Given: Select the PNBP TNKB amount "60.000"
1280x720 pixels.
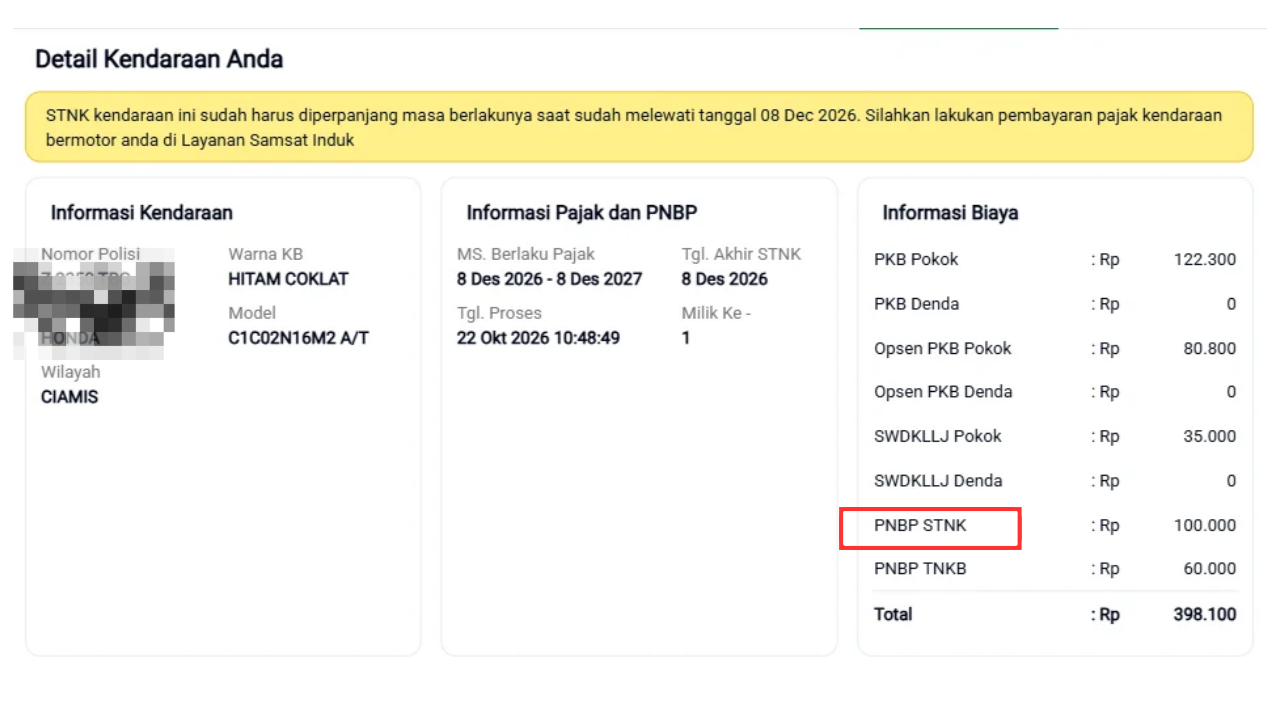Looking at the screenshot, I should (x=1209, y=569).
